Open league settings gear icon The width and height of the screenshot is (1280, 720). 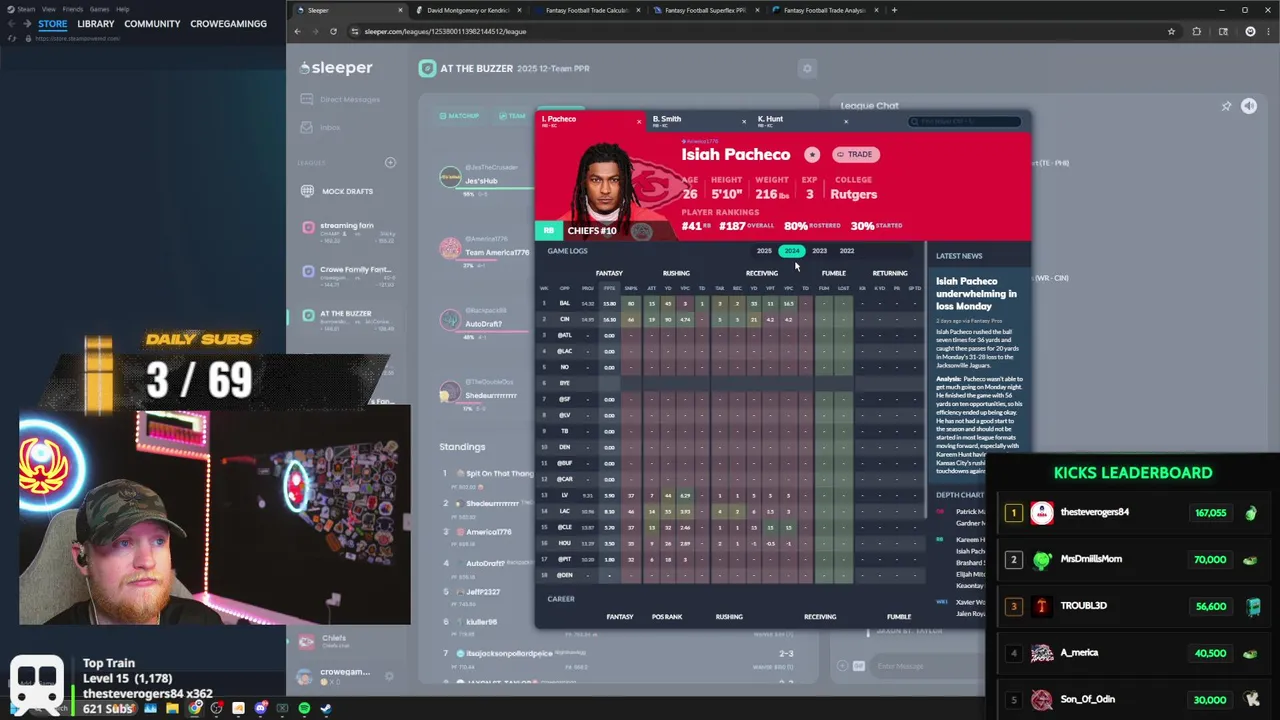pos(807,68)
